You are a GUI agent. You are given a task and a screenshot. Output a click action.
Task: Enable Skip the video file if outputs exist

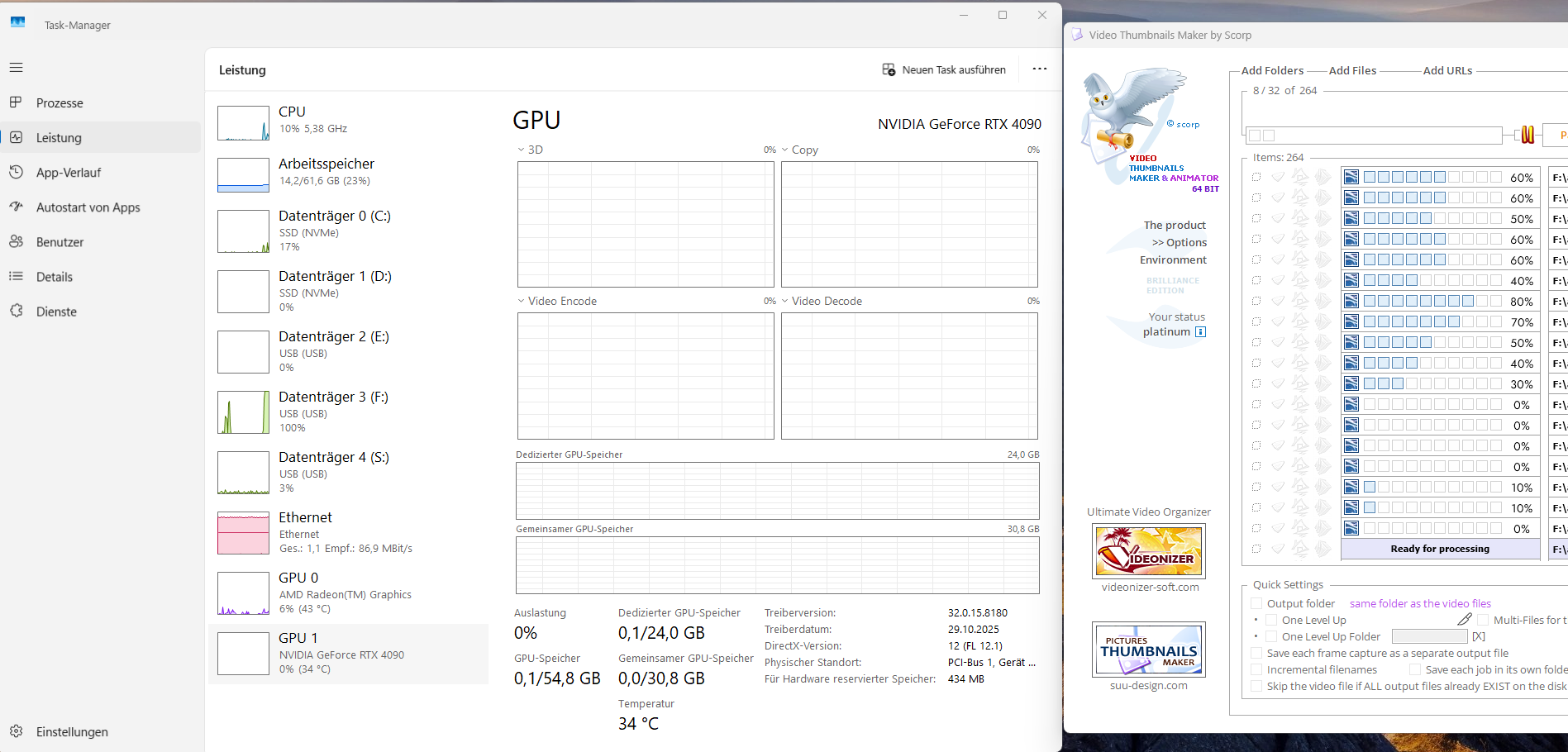click(x=1256, y=686)
